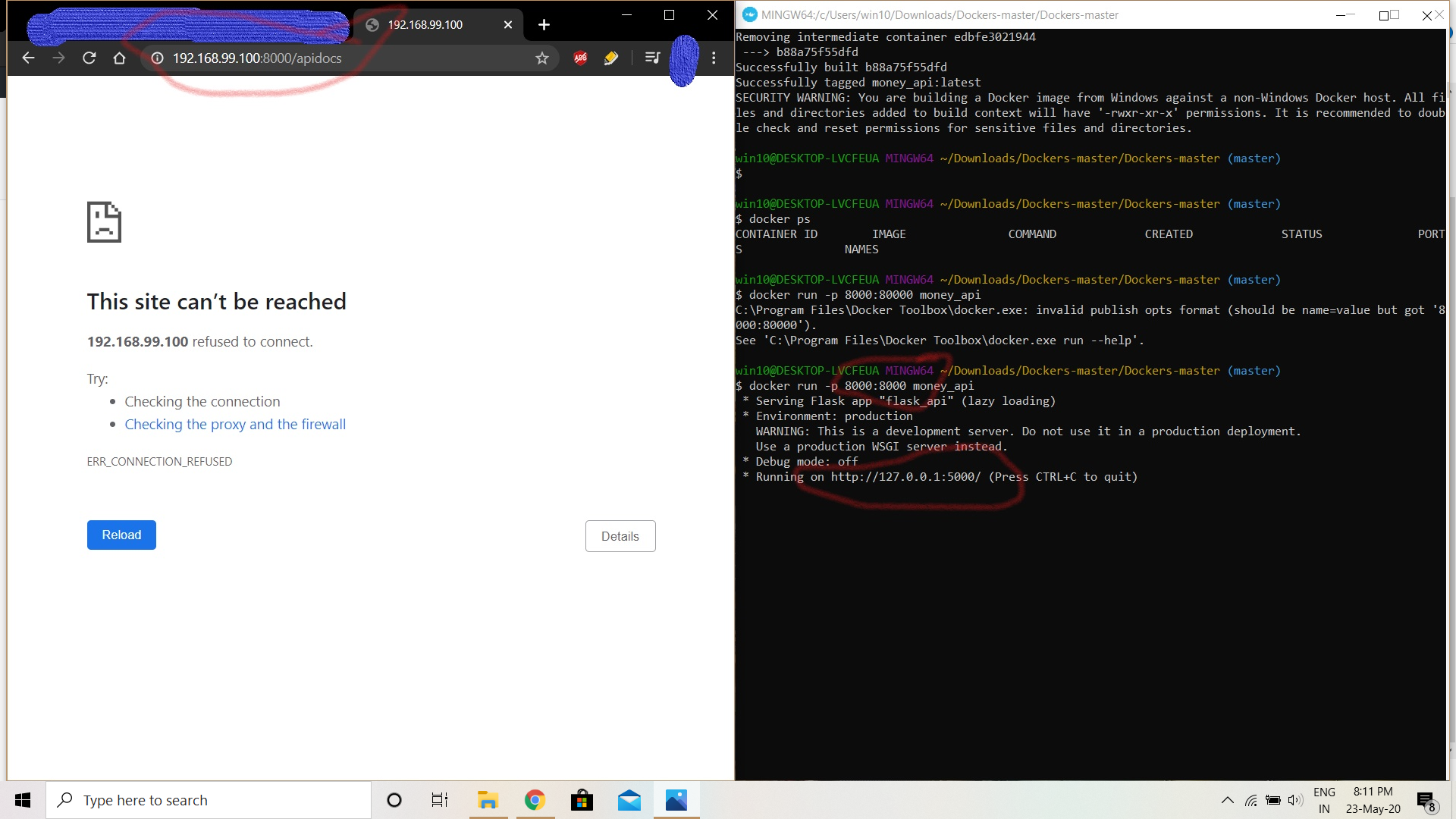The image size is (1456, 819).
Task: Click the Chrome profile avatar
Action: (683, 58)
